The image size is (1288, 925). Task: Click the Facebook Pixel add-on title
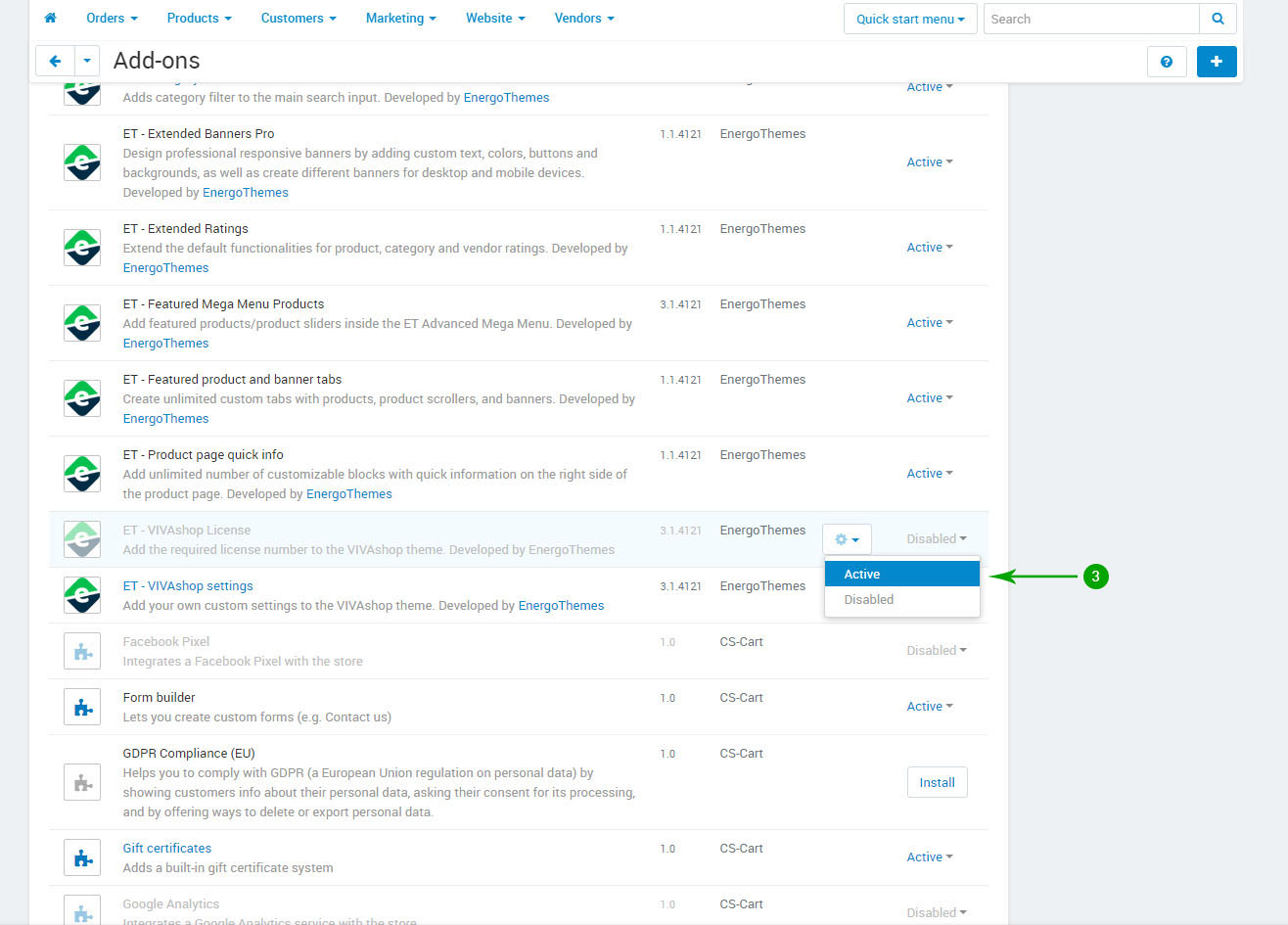coord(166,642)
